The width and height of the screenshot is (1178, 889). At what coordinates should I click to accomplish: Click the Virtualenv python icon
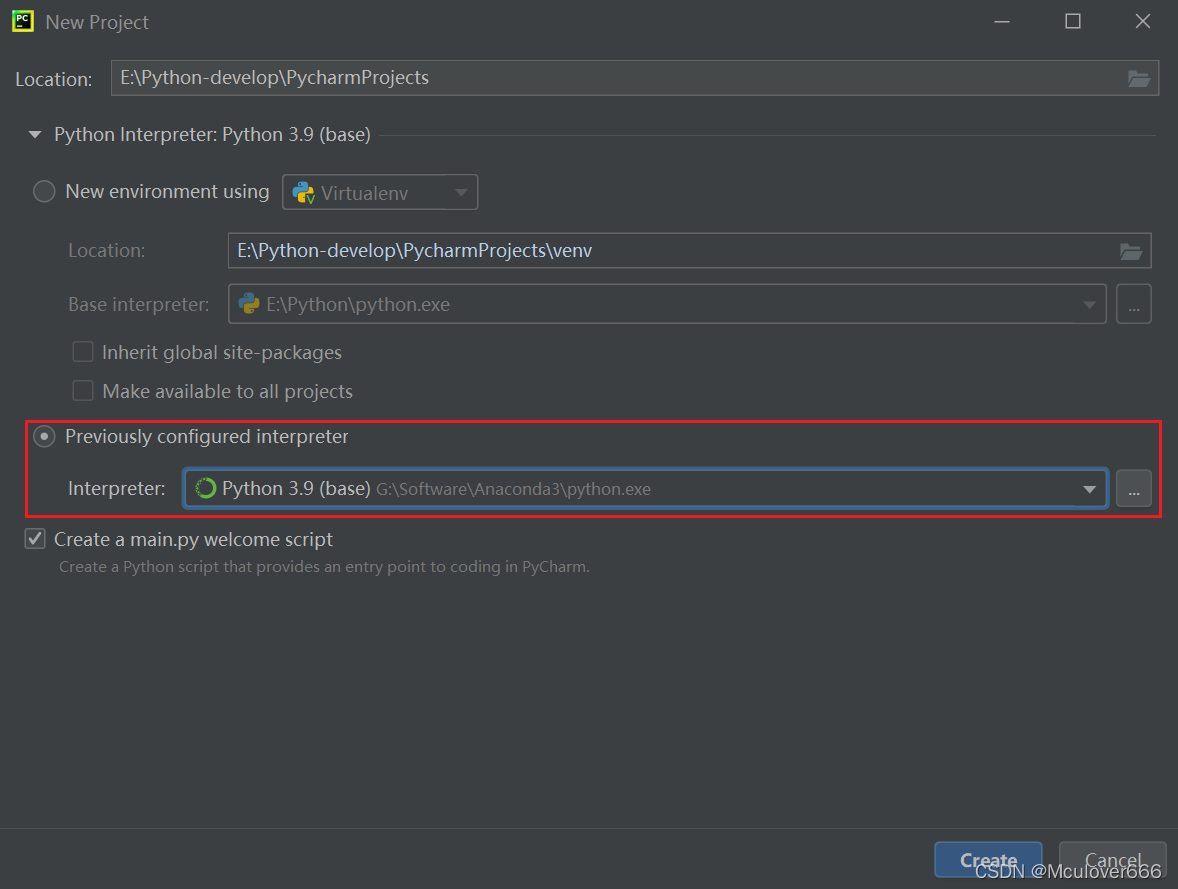(x=304, y=193)
